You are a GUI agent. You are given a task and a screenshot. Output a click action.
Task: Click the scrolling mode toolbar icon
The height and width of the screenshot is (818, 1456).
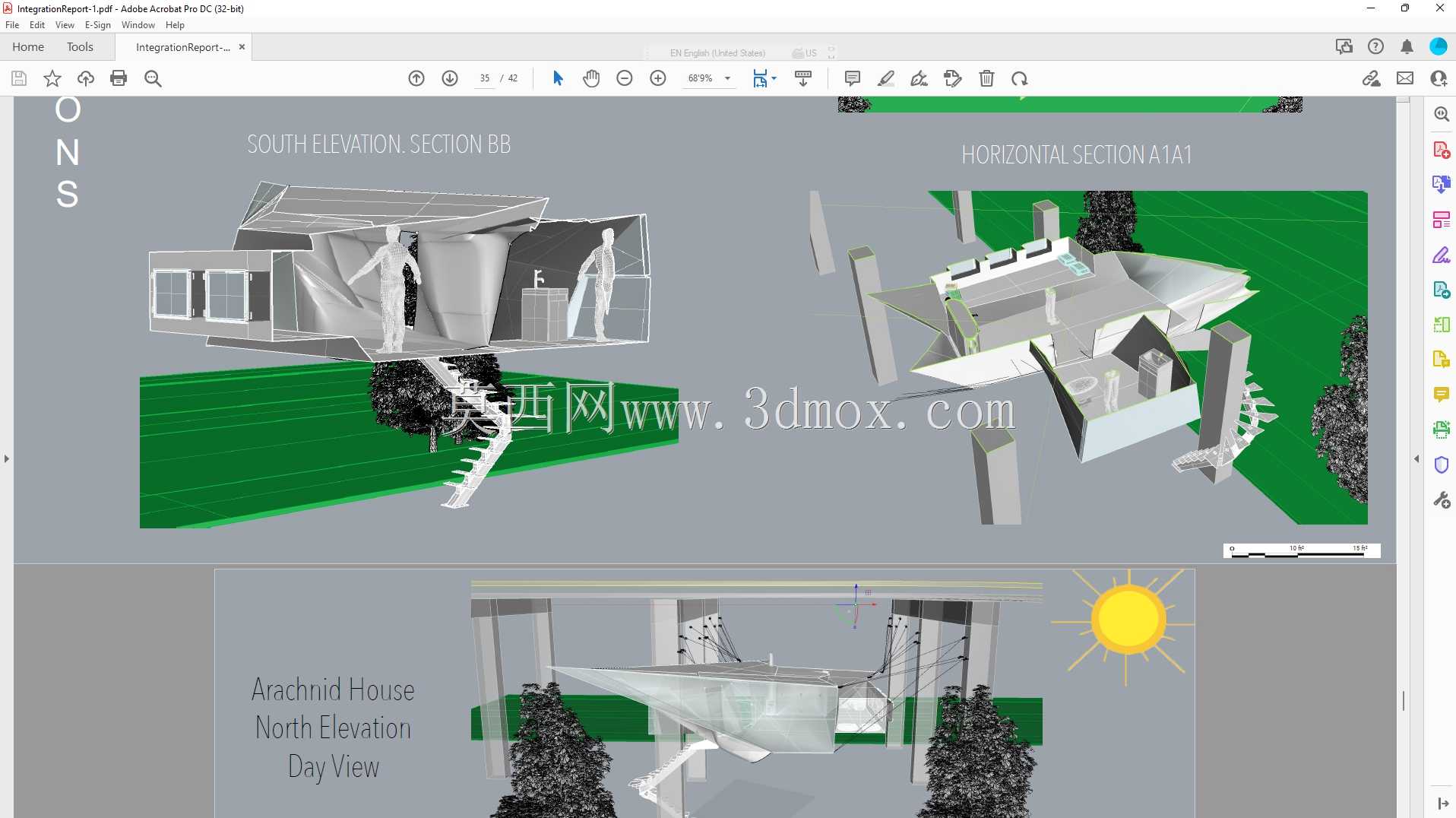point(803,78)
